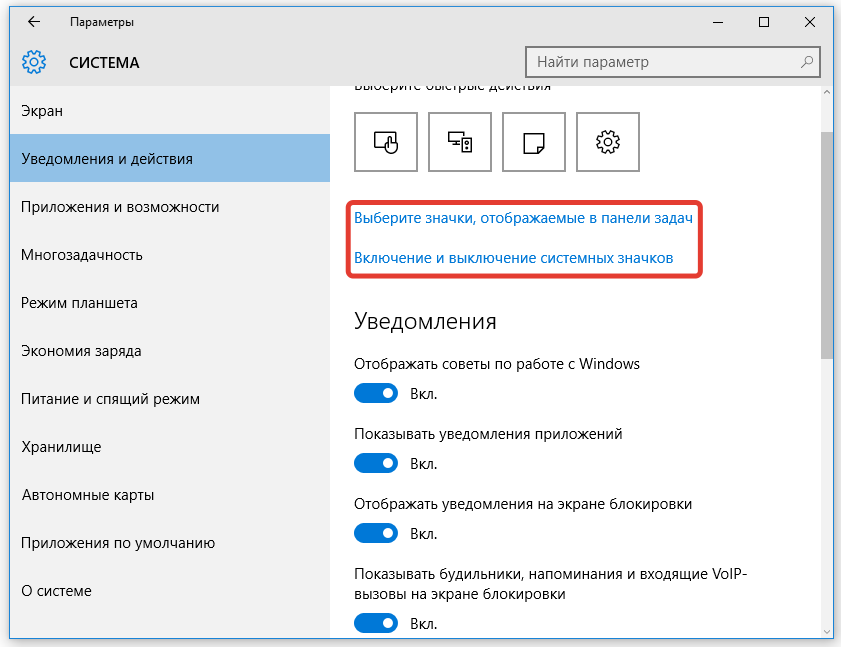Click the magnifier icon in search box

pyautogui.click(x=806, y=62)
